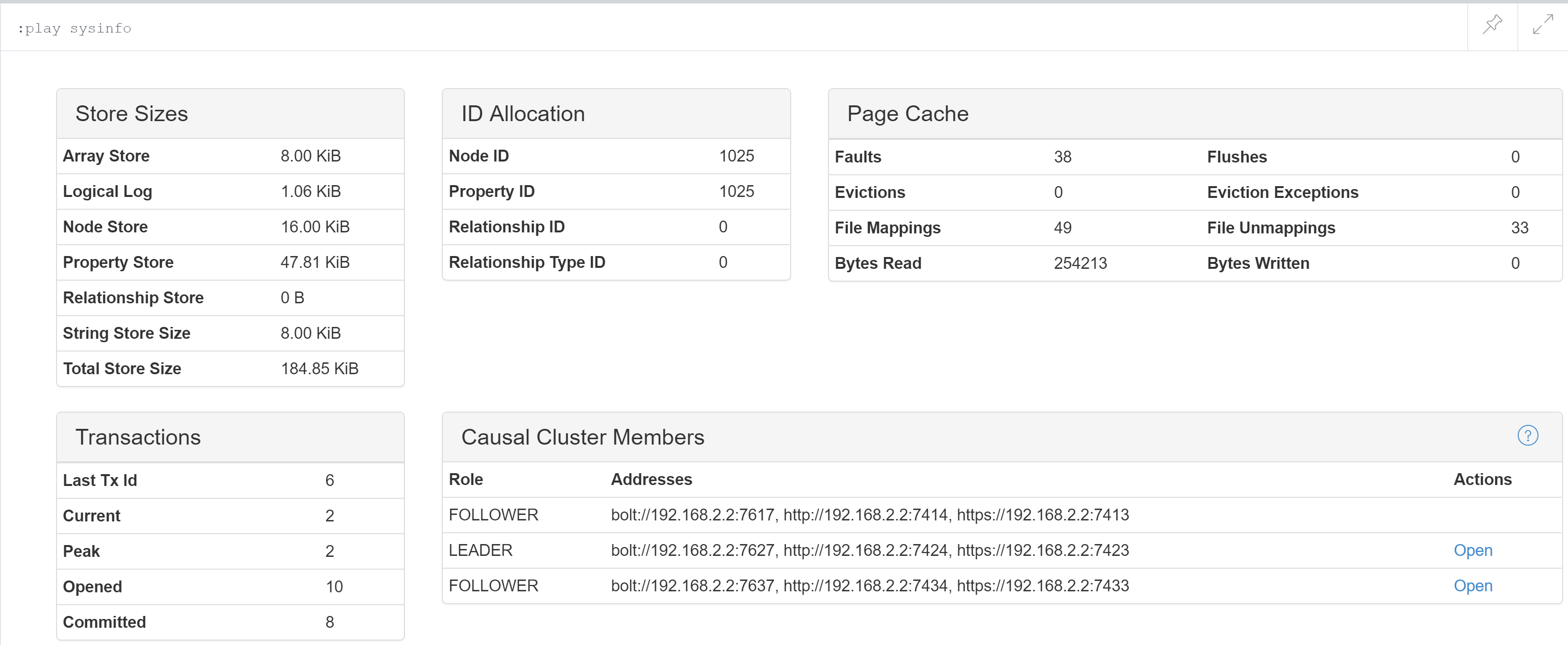Click the Eviction Exceptions label
Image resolution: width=1568 pixels, height=645 pixels.
1283,192
